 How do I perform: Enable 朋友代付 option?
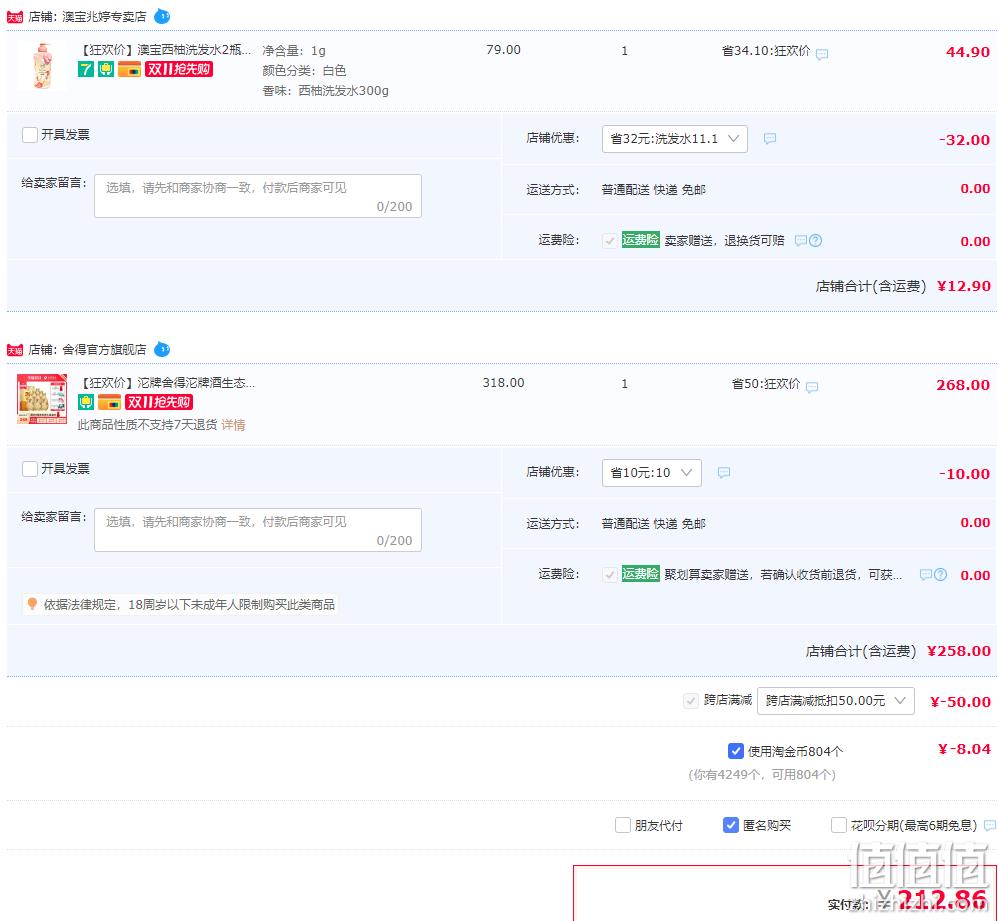click(x=623, y=826)
